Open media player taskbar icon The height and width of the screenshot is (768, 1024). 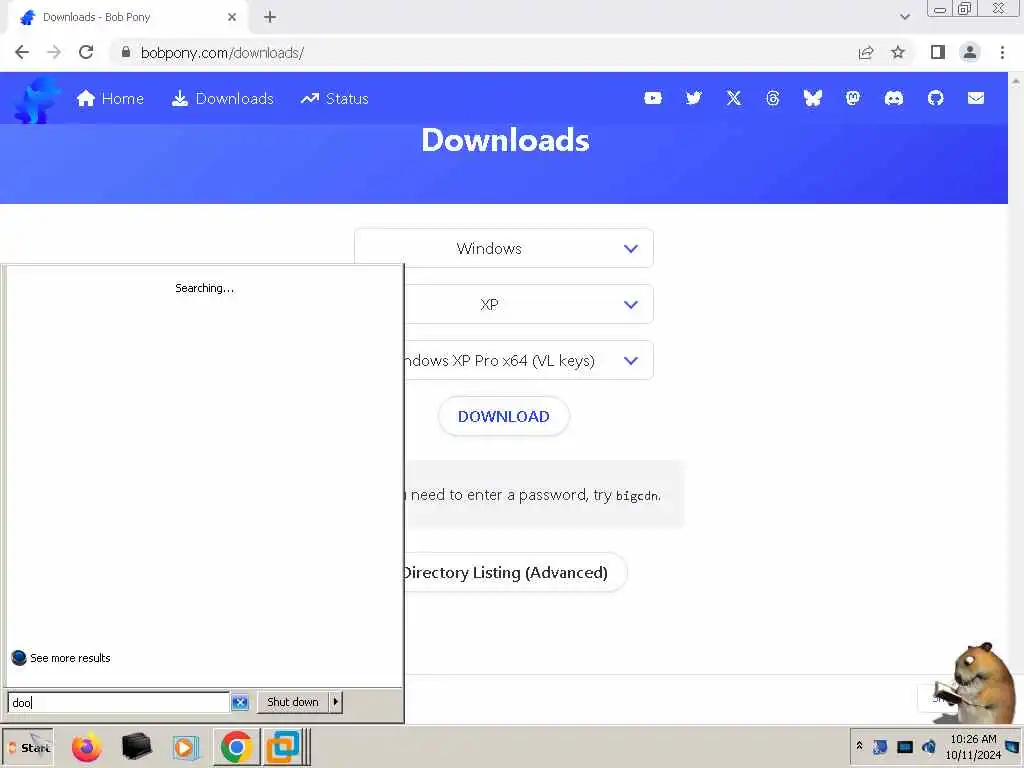(185, 747)
